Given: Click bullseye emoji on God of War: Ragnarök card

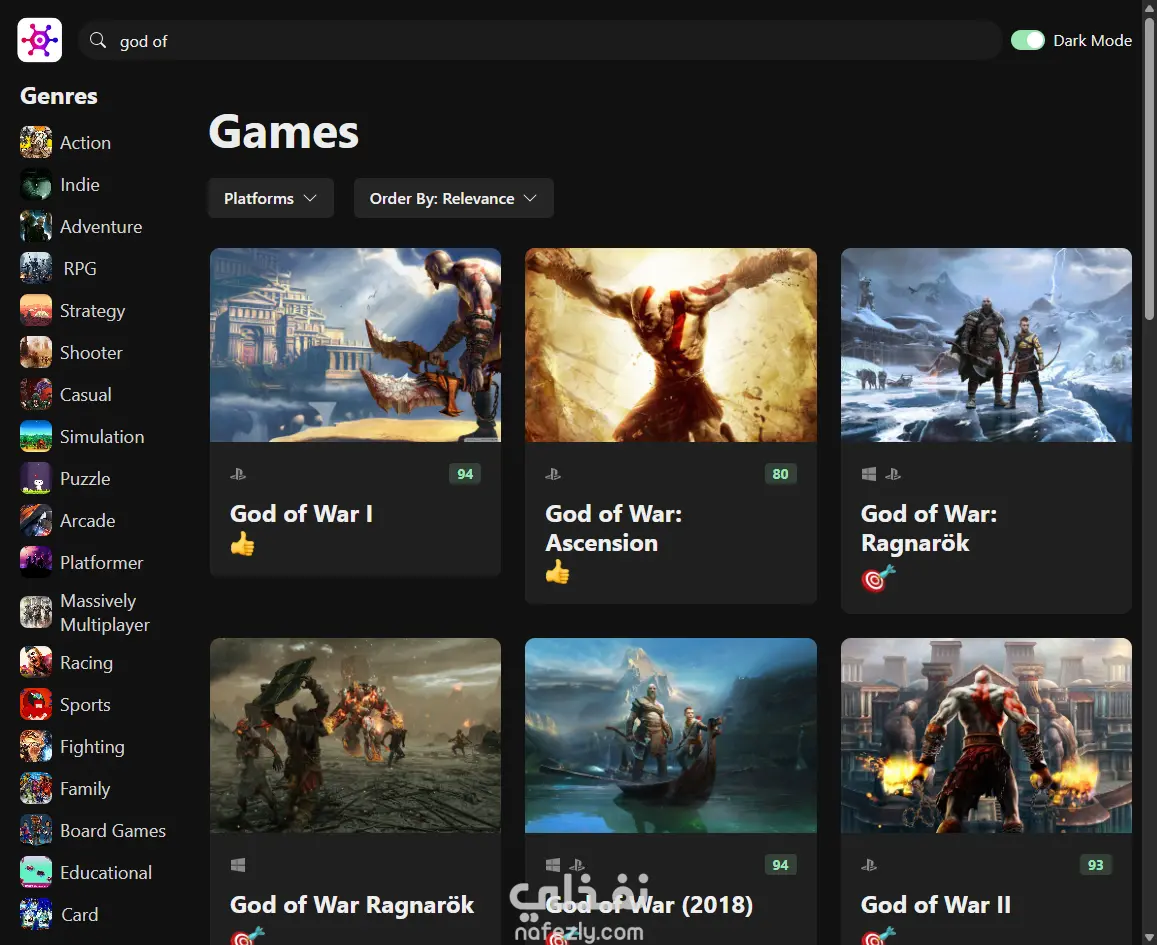Looking at the screenshot, I should [x=878, y=578].
